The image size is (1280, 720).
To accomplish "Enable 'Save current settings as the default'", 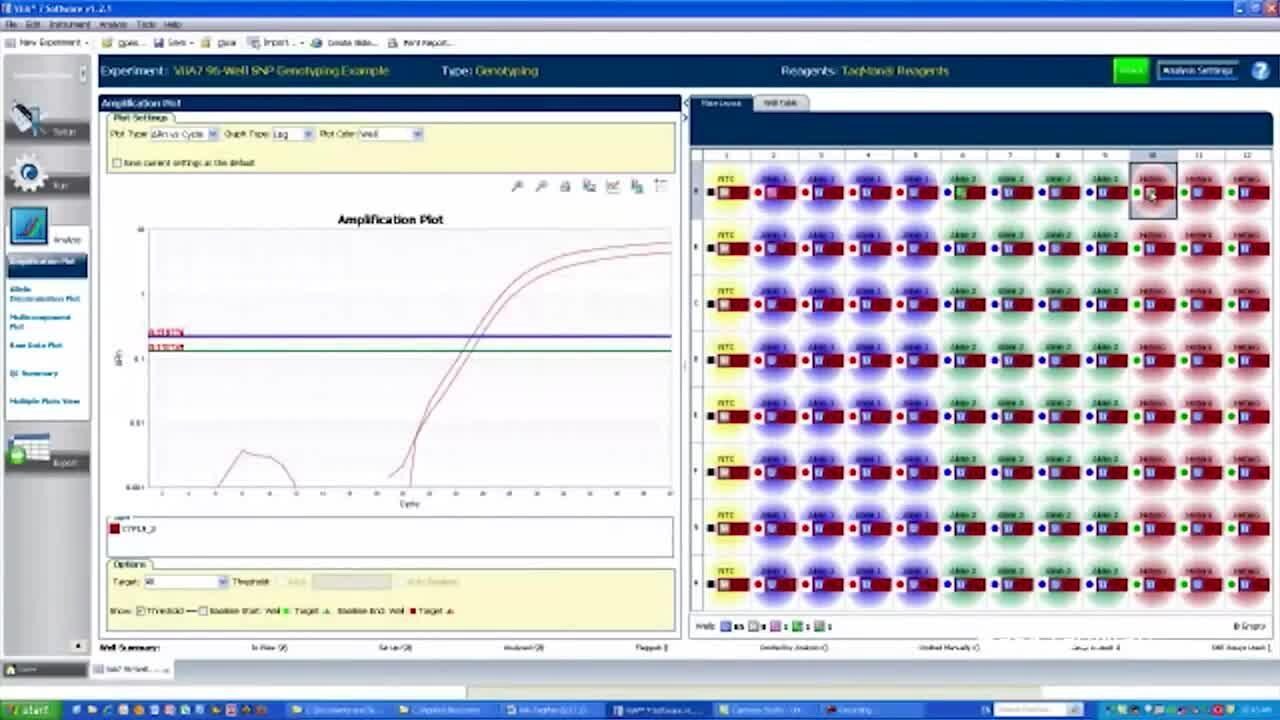I will 117,163.
